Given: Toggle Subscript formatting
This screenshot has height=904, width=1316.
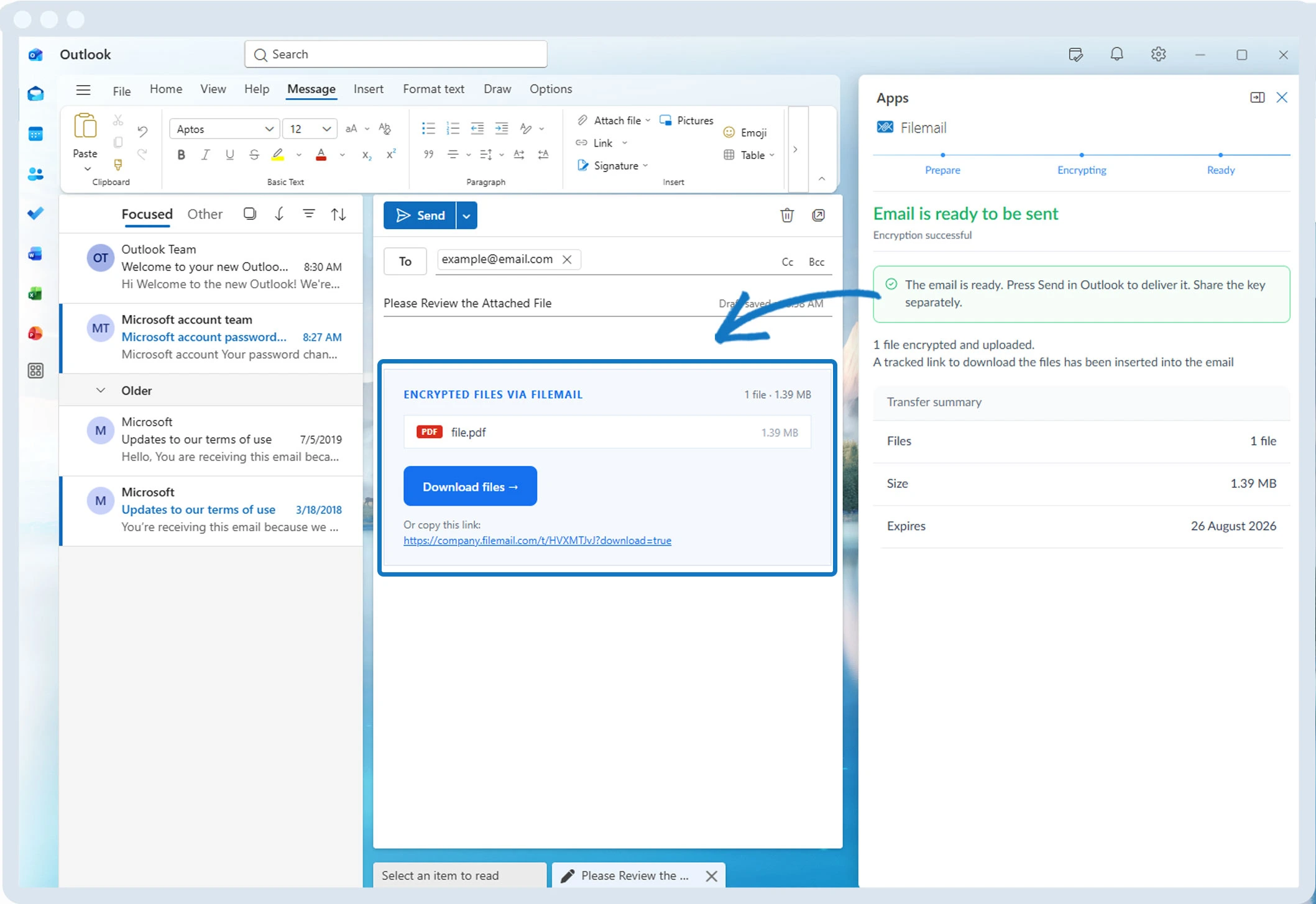Looking at the screenshot, I should click(x=367, y=155).
